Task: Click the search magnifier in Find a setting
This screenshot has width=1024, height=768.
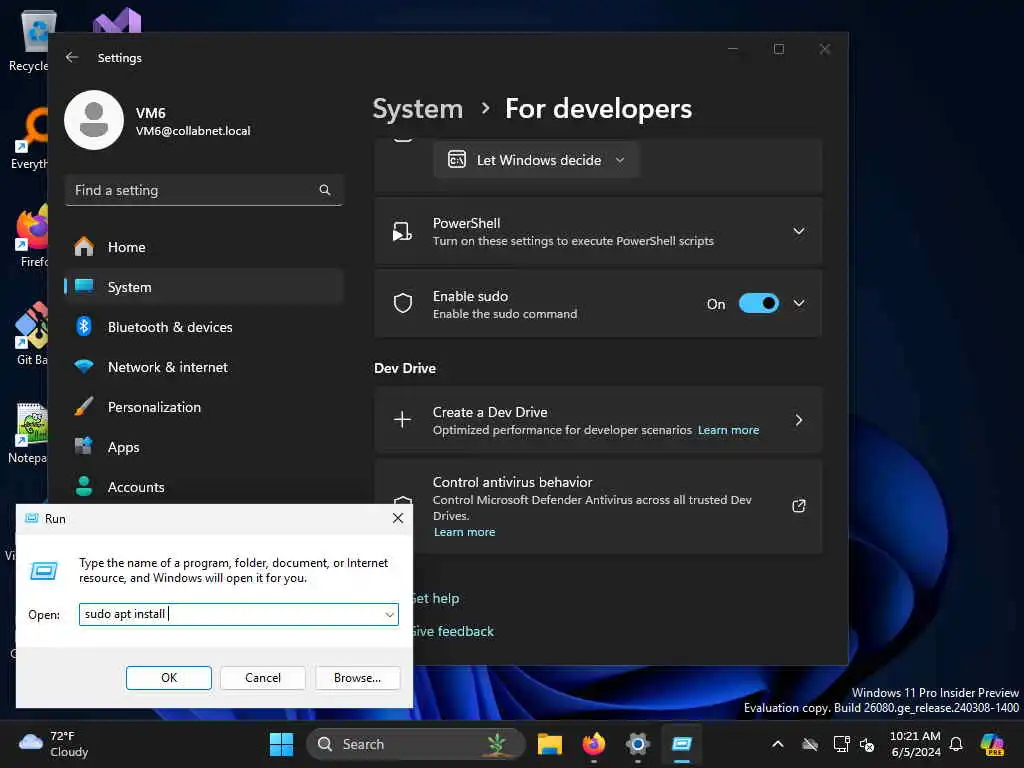Action: tap(325, 190)
